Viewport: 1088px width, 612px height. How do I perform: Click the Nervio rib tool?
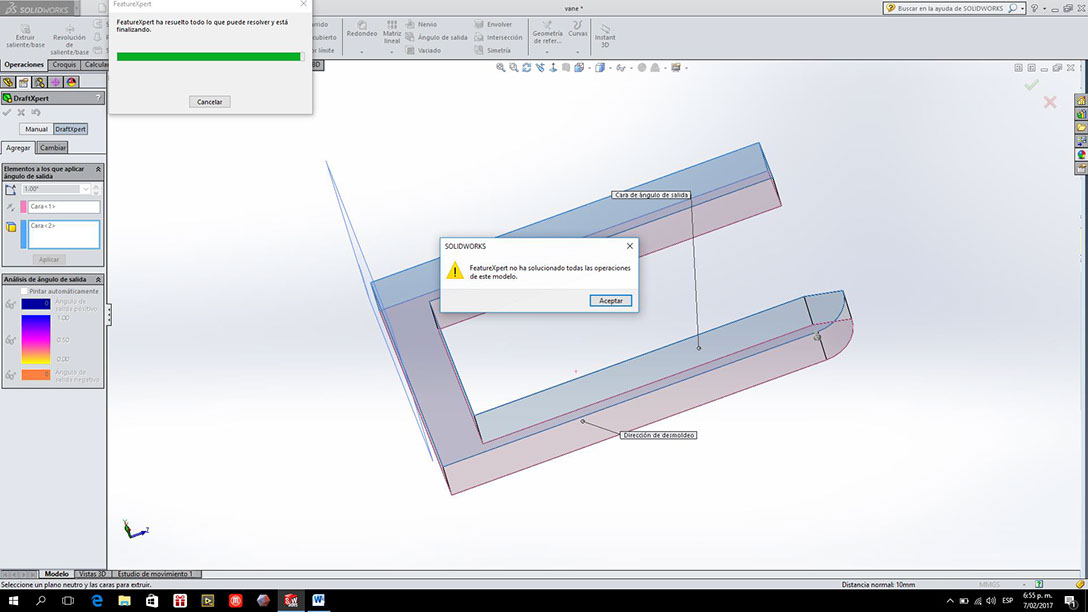[x=421, y=24]
